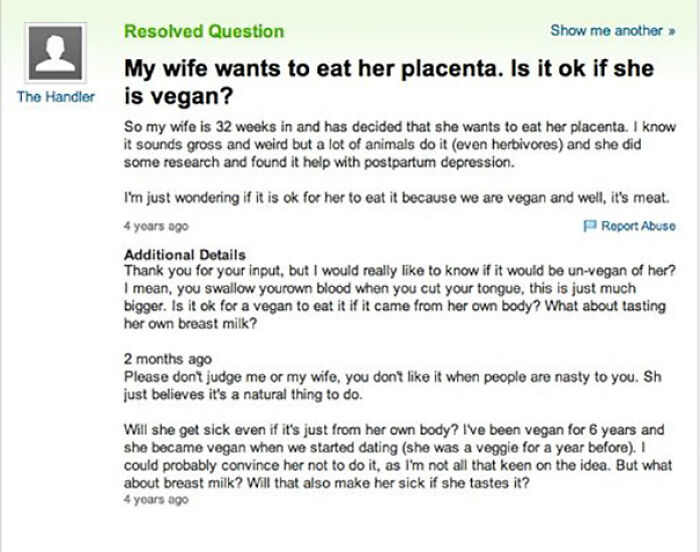This screenshot has height=552, width=700.
Task: Click paragraph starting Please don't judge me
Action: [x=393, y=386]
